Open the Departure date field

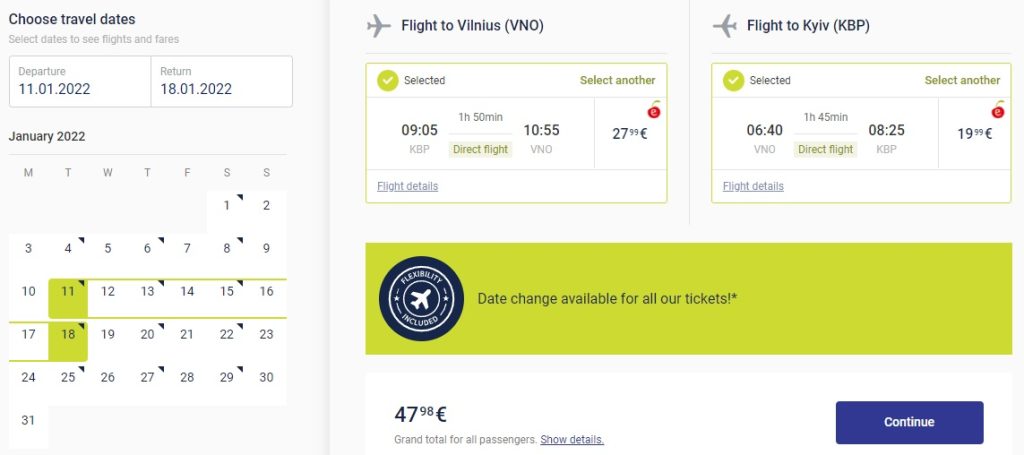(79, 81)
